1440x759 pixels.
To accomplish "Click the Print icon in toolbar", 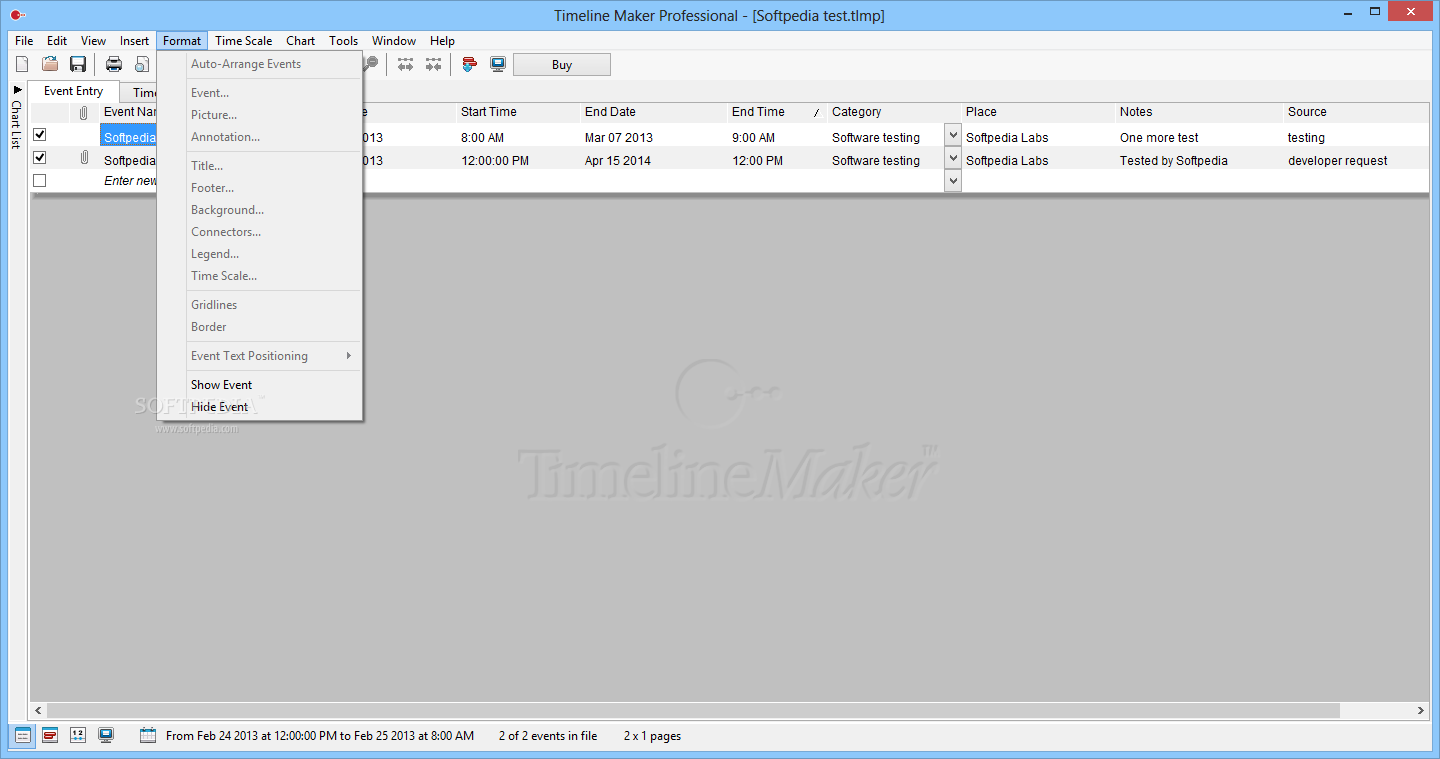I will [114, 65].
